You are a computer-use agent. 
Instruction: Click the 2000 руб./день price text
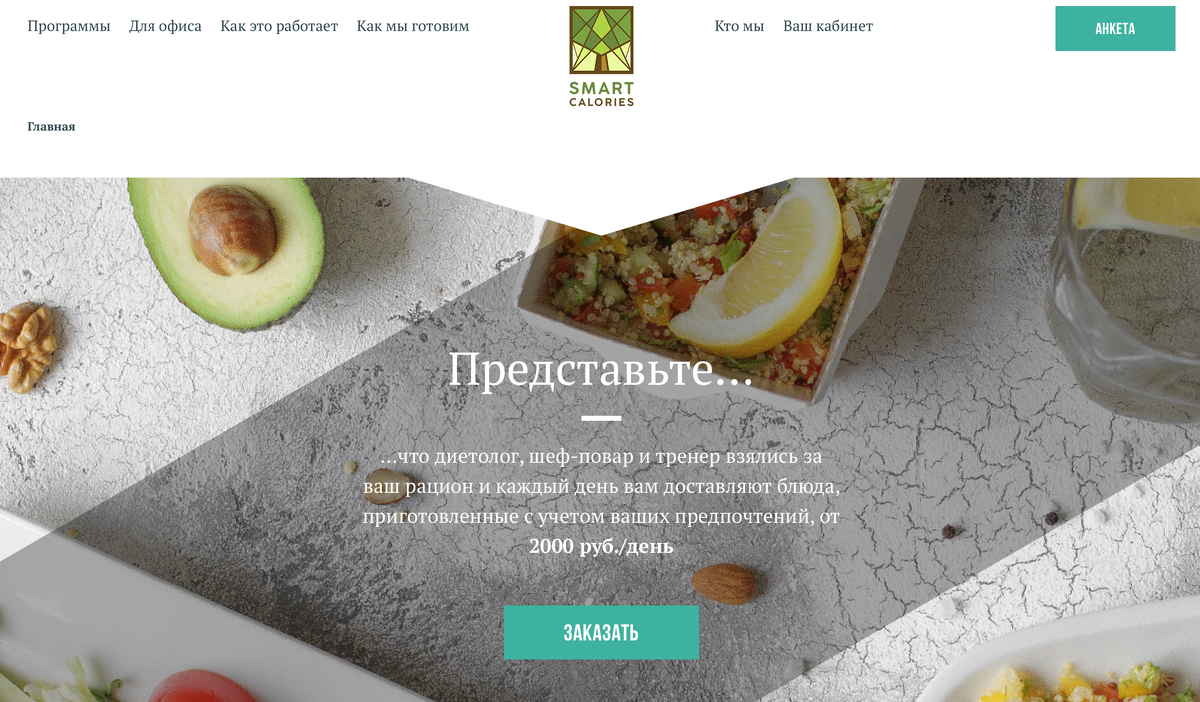tap(601, 547)
